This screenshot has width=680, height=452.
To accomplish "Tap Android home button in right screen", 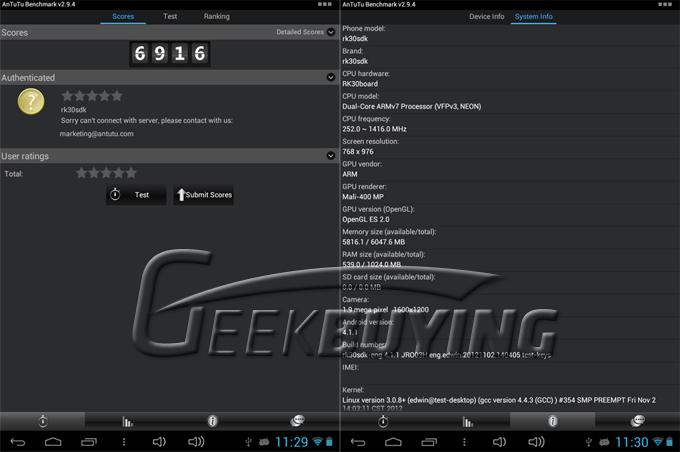I will (x=393, y=442).
